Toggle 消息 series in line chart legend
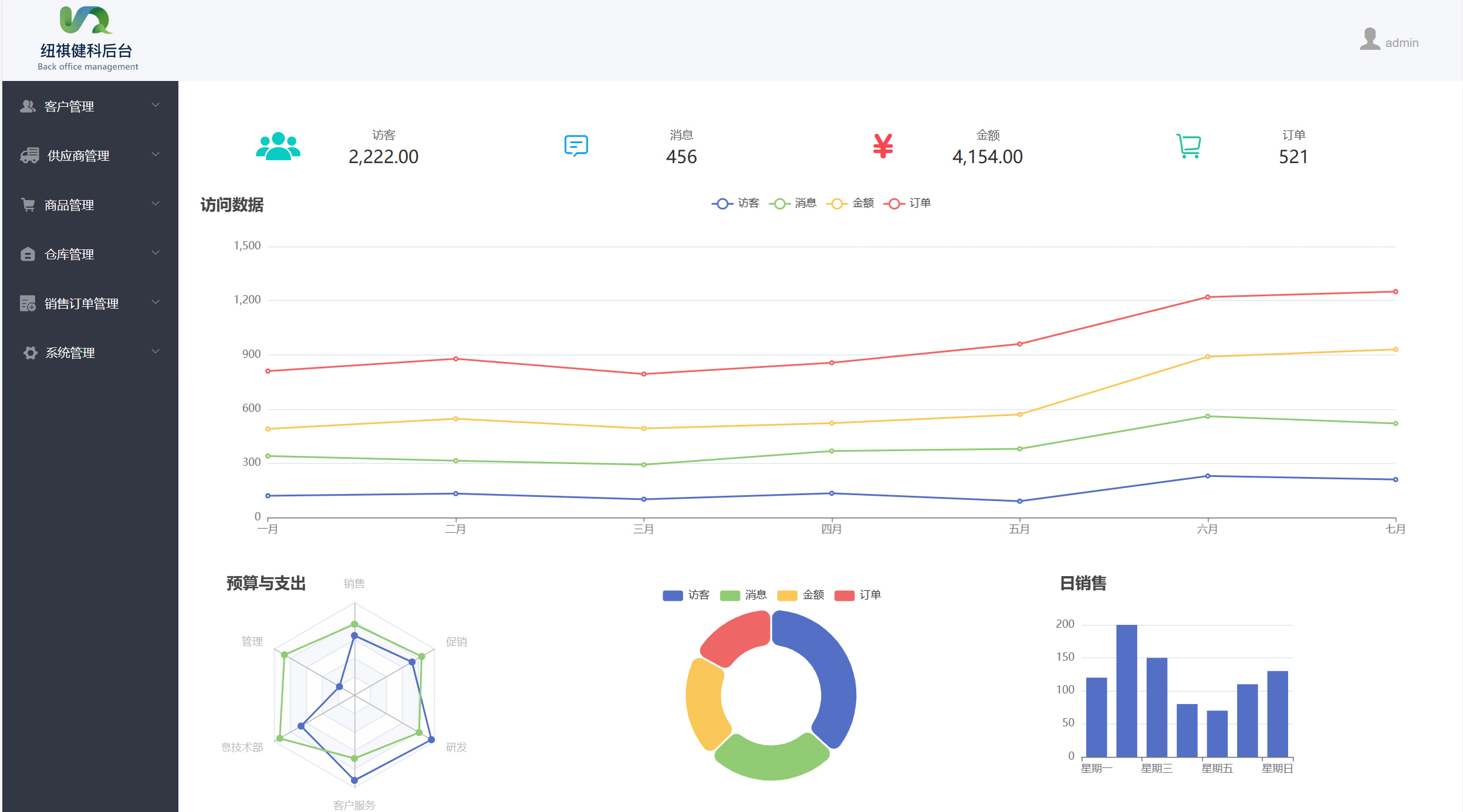 [793, 203]
